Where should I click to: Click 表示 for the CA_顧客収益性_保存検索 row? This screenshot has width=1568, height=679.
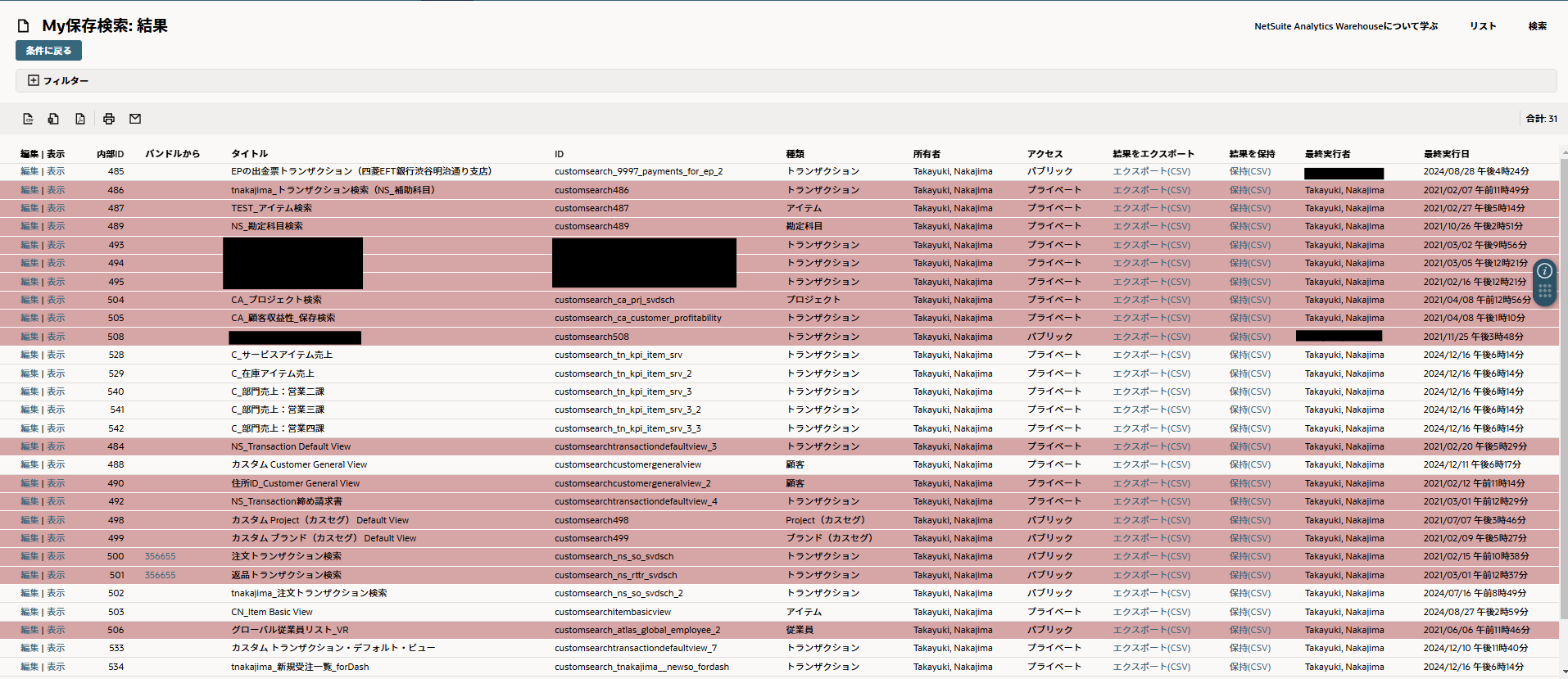point(56,318)
